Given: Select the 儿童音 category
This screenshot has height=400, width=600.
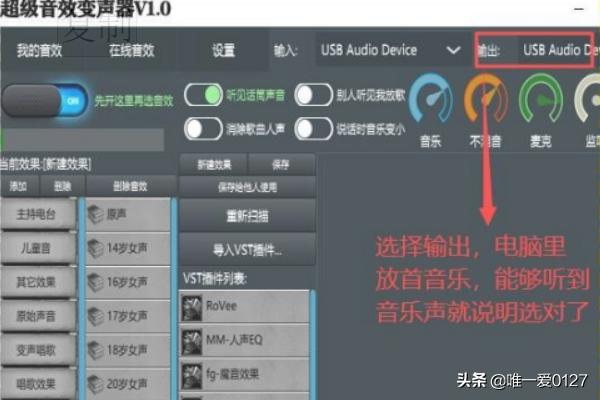Looking at the screenshot, I should click(x=37, y=248).
